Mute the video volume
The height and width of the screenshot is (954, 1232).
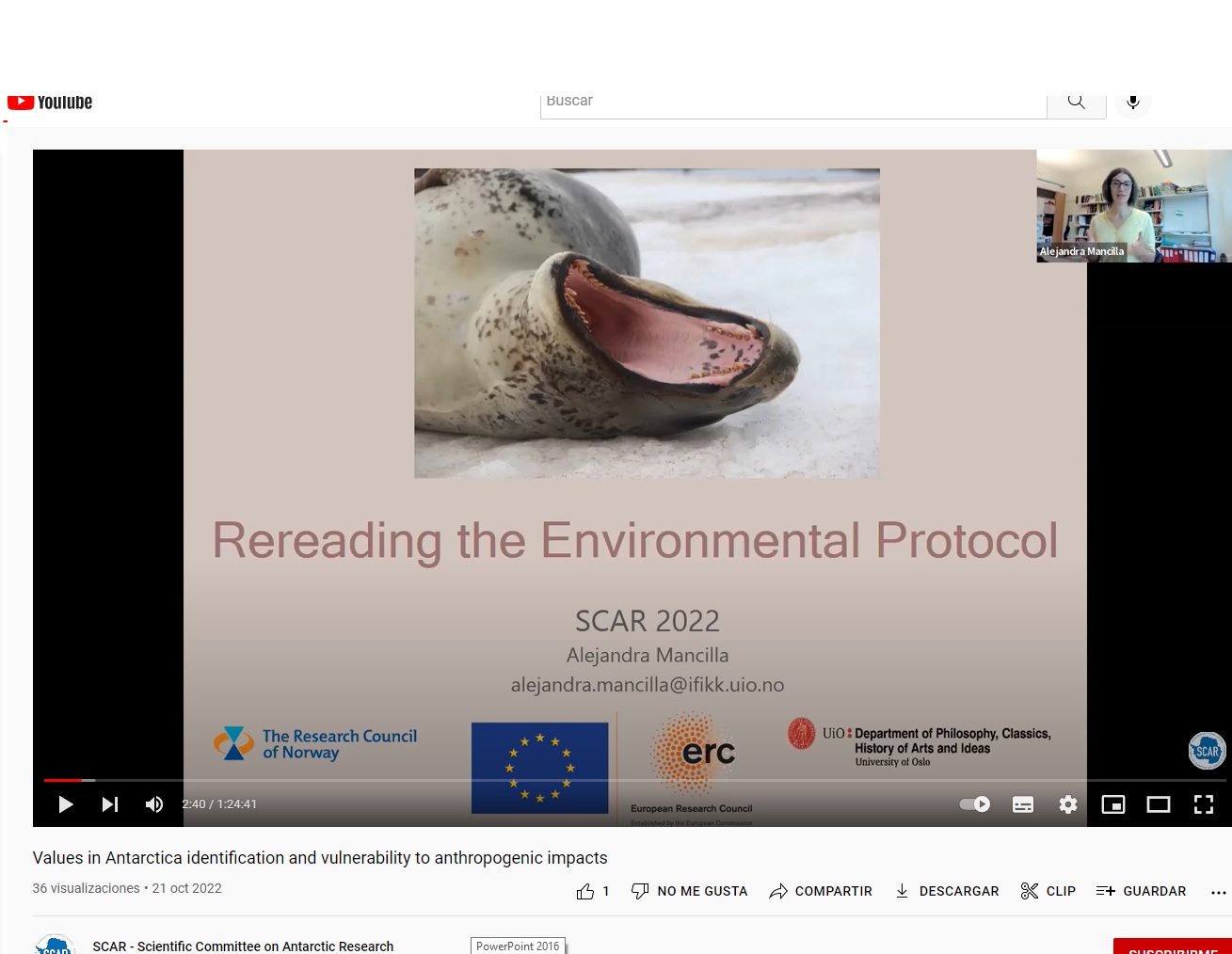[154, 804]
